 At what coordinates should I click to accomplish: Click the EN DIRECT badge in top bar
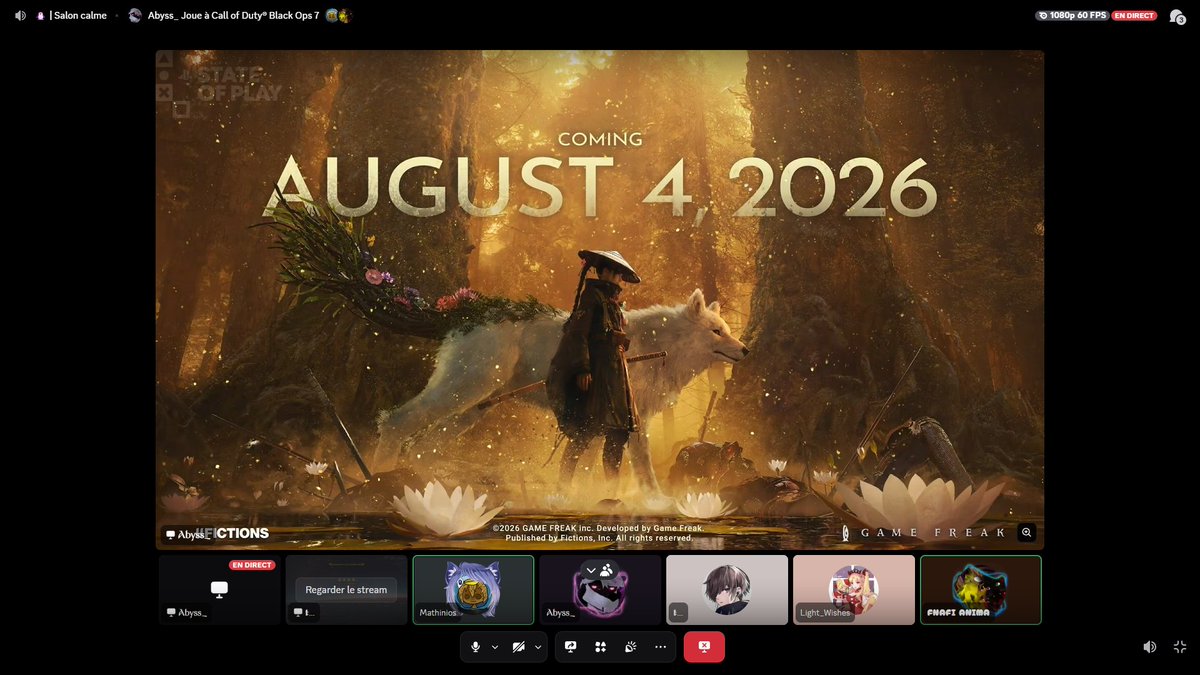click(x=1135, y=16)
